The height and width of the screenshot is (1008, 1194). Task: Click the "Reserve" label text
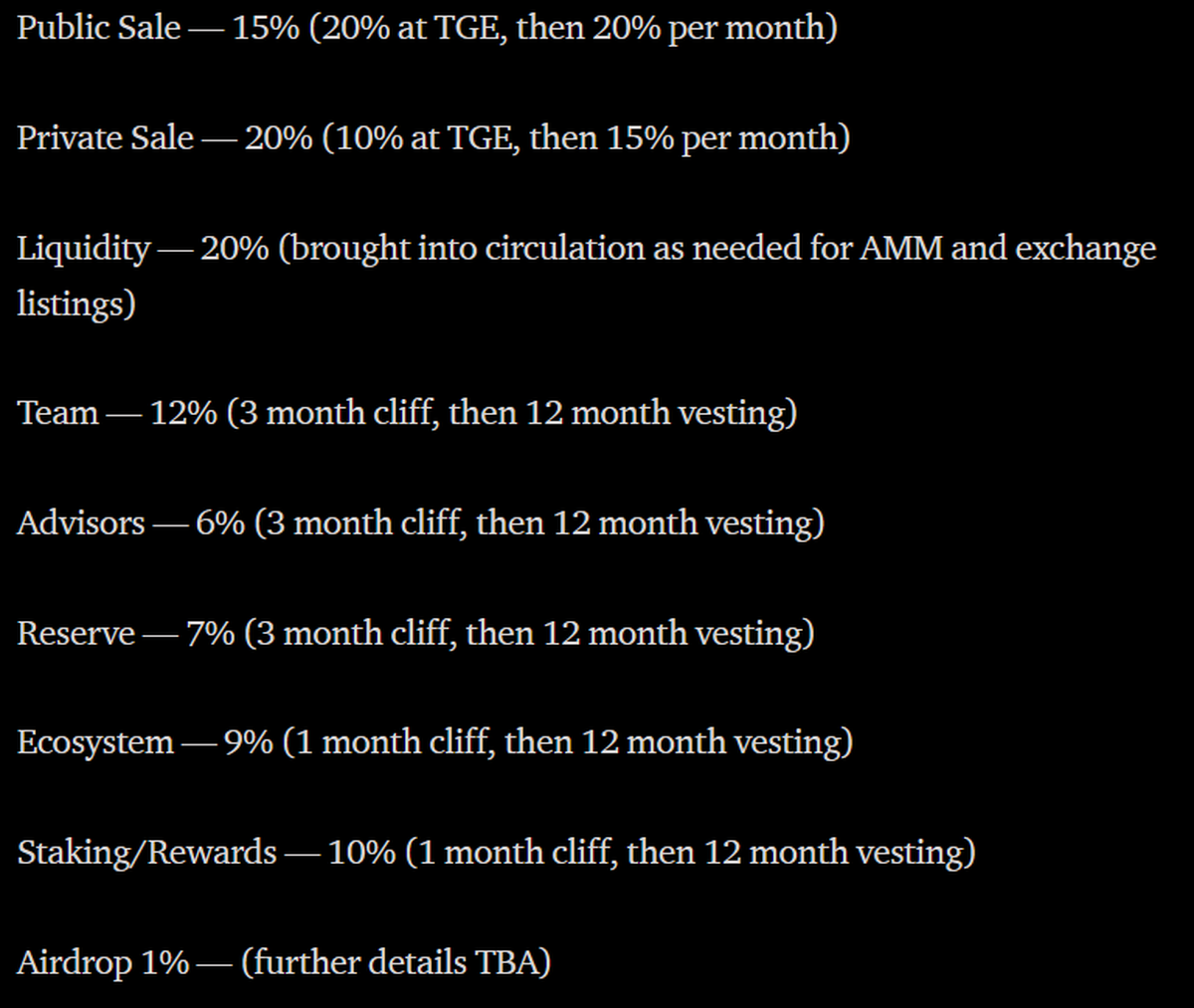(76, 633)
